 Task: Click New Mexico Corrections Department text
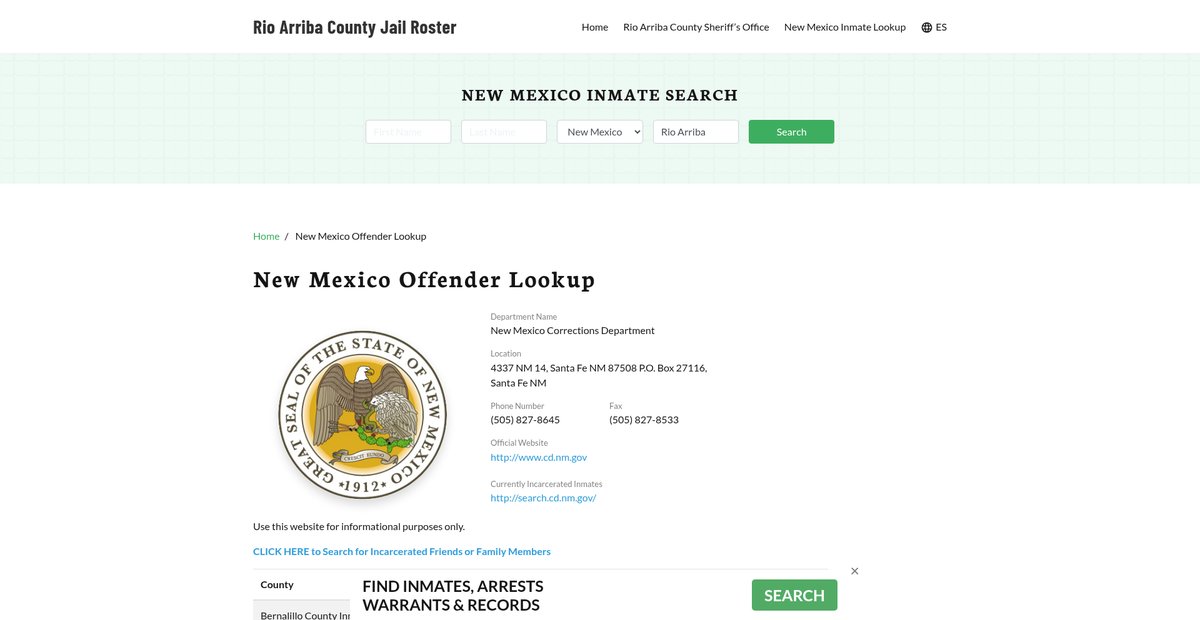(573, 331)
